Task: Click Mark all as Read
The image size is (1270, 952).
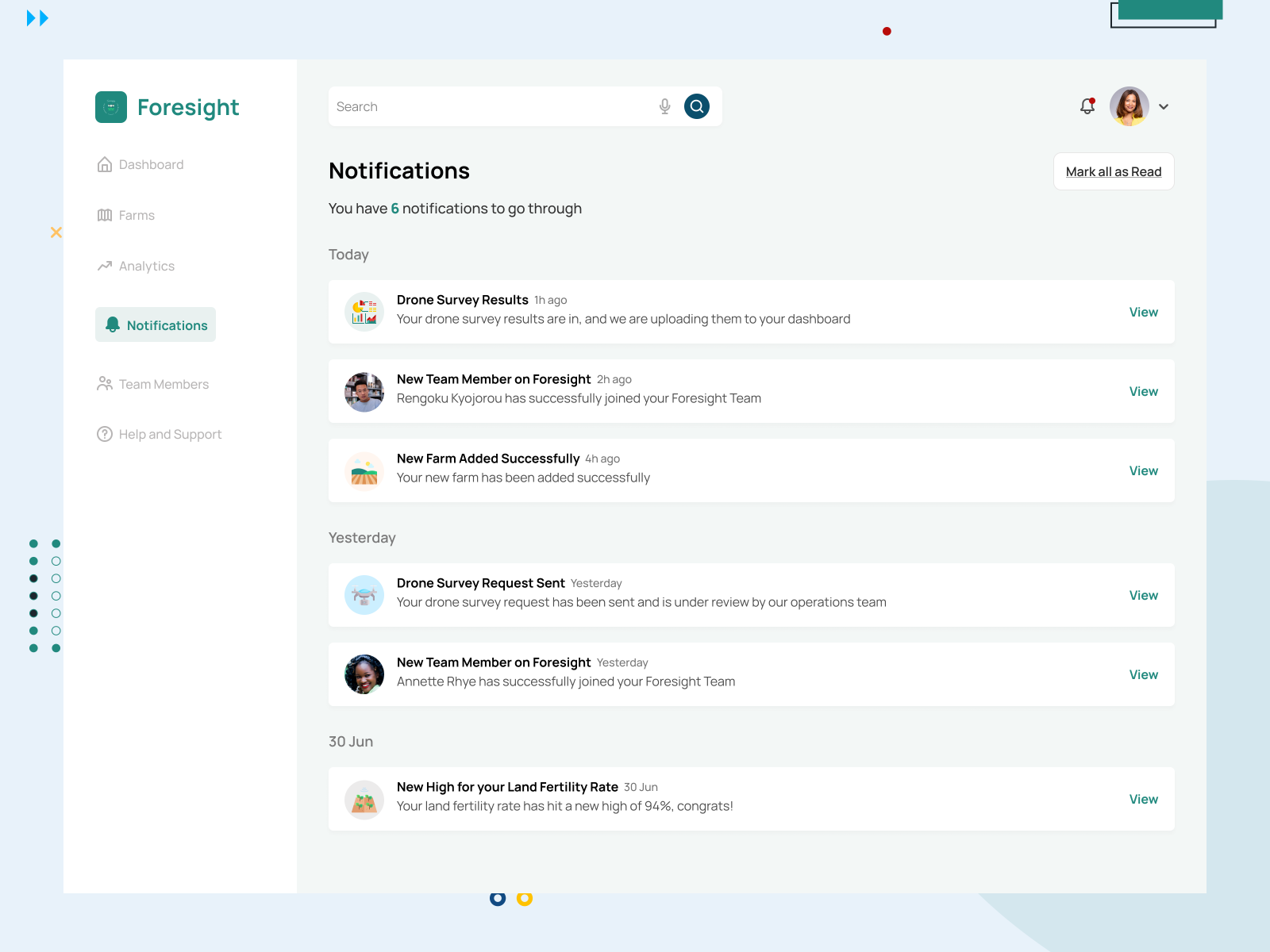Action: 1114,171
